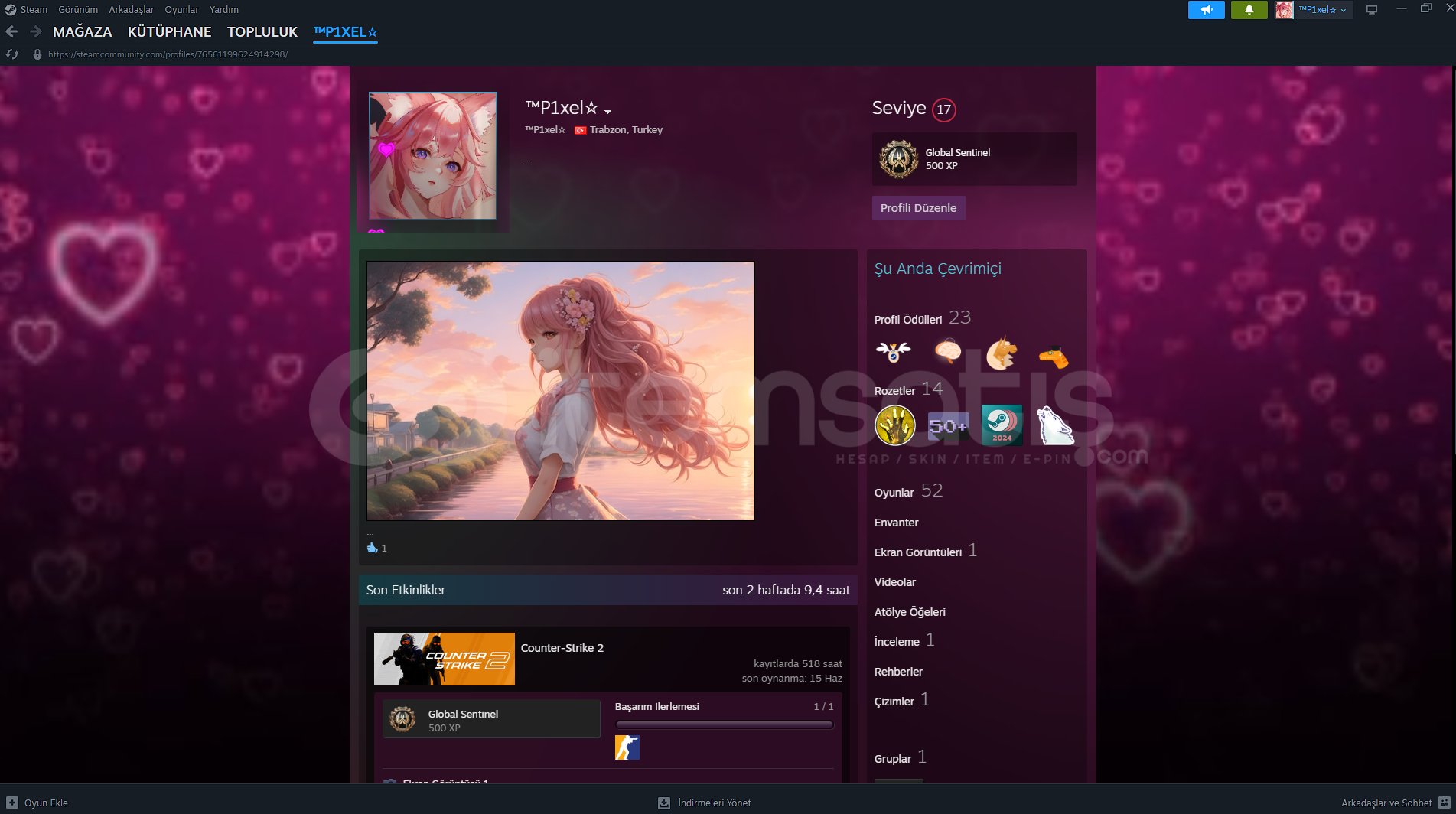1456x814 pixels.
Task: Click the small avatar in the top bar
Action: 1285,10
